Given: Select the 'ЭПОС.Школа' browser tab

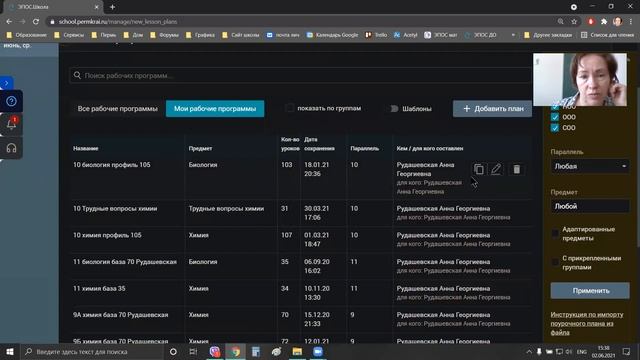Looking at the screenshot, I should 53,7.
